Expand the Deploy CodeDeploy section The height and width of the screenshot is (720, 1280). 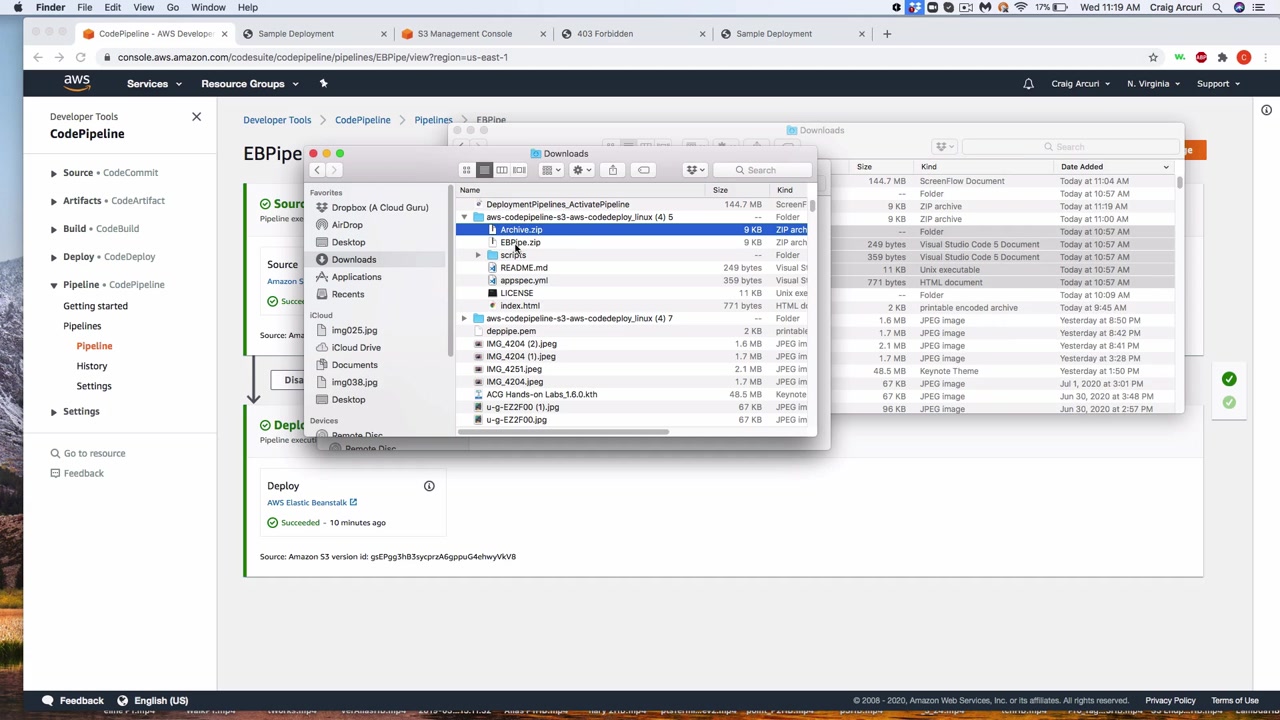(54, 257)
